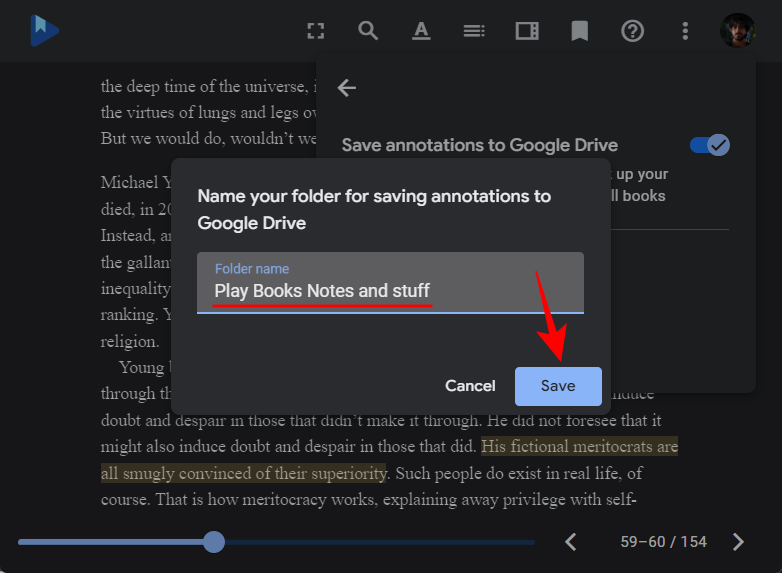Go to the next page
This screenshot has height=573, width=782.
coord(739,542)
